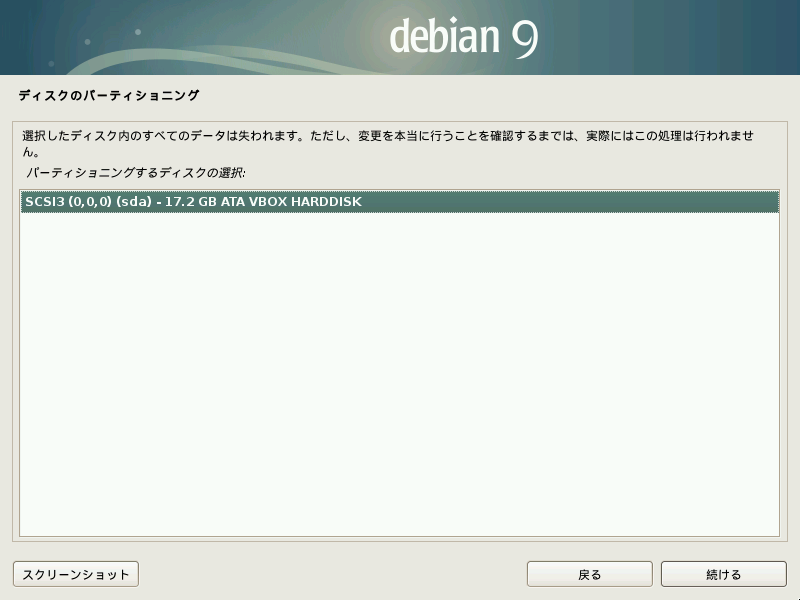Activate the Continue button on bottom right
This screenshot has width=800, height=600.
pos(725,574)
